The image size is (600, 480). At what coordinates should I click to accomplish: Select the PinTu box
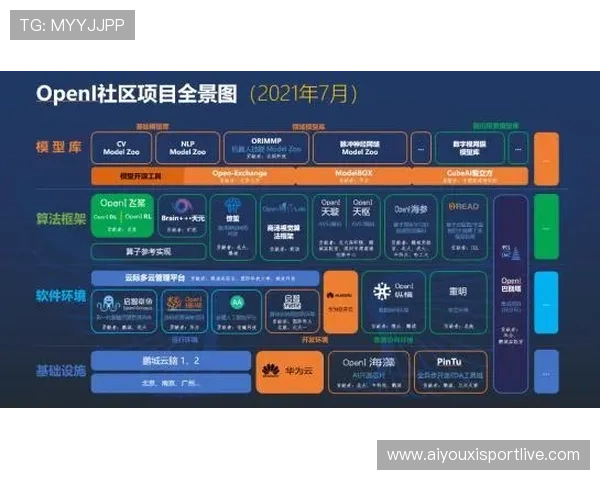coord(450,372)
